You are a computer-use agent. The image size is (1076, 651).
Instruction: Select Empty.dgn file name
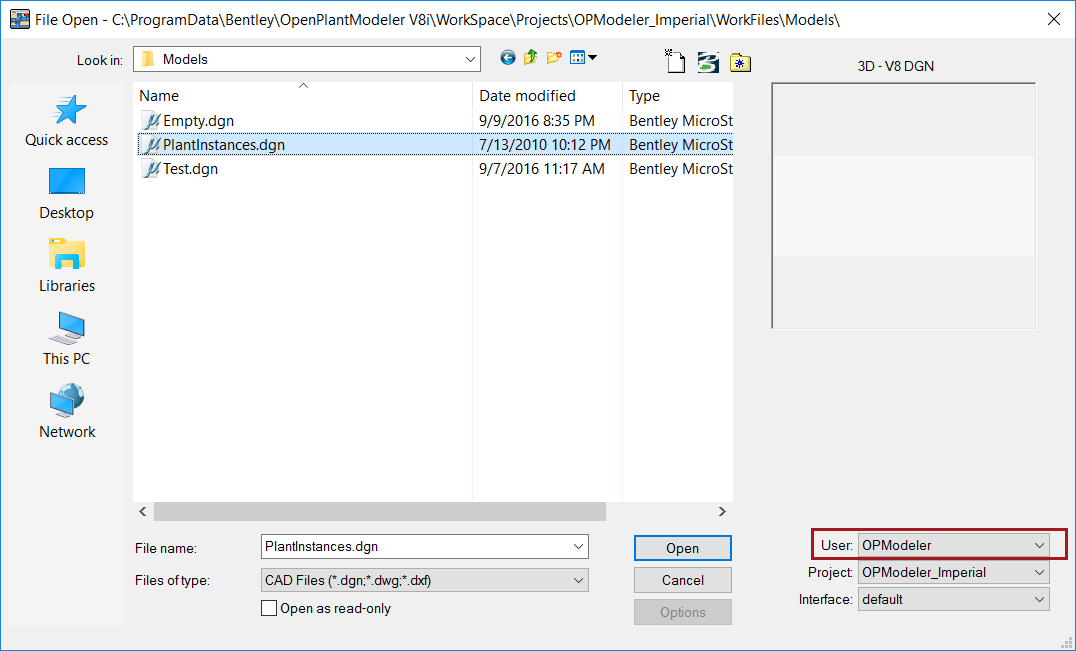pos(198,121)
